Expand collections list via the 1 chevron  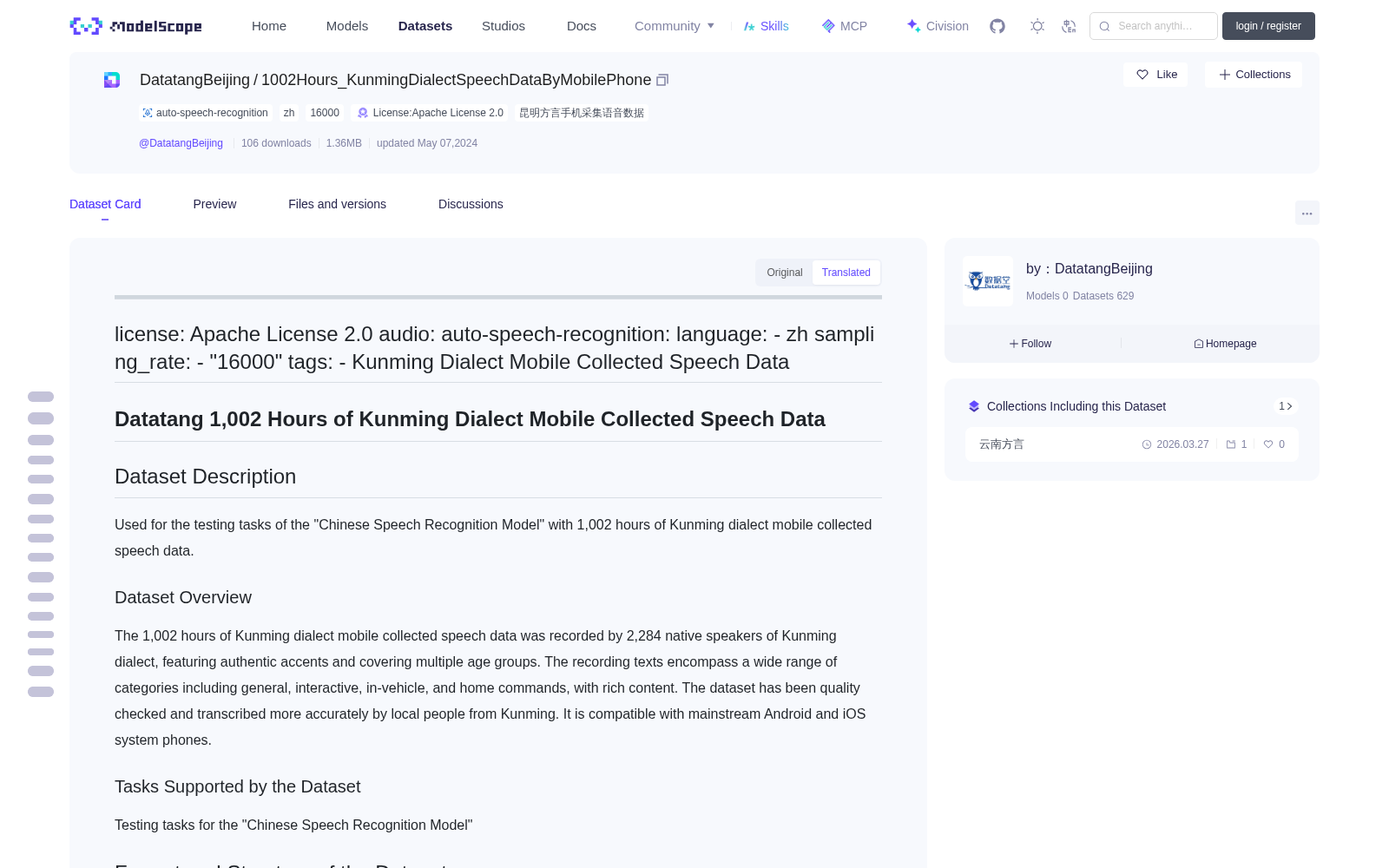tap(1286, 406)
